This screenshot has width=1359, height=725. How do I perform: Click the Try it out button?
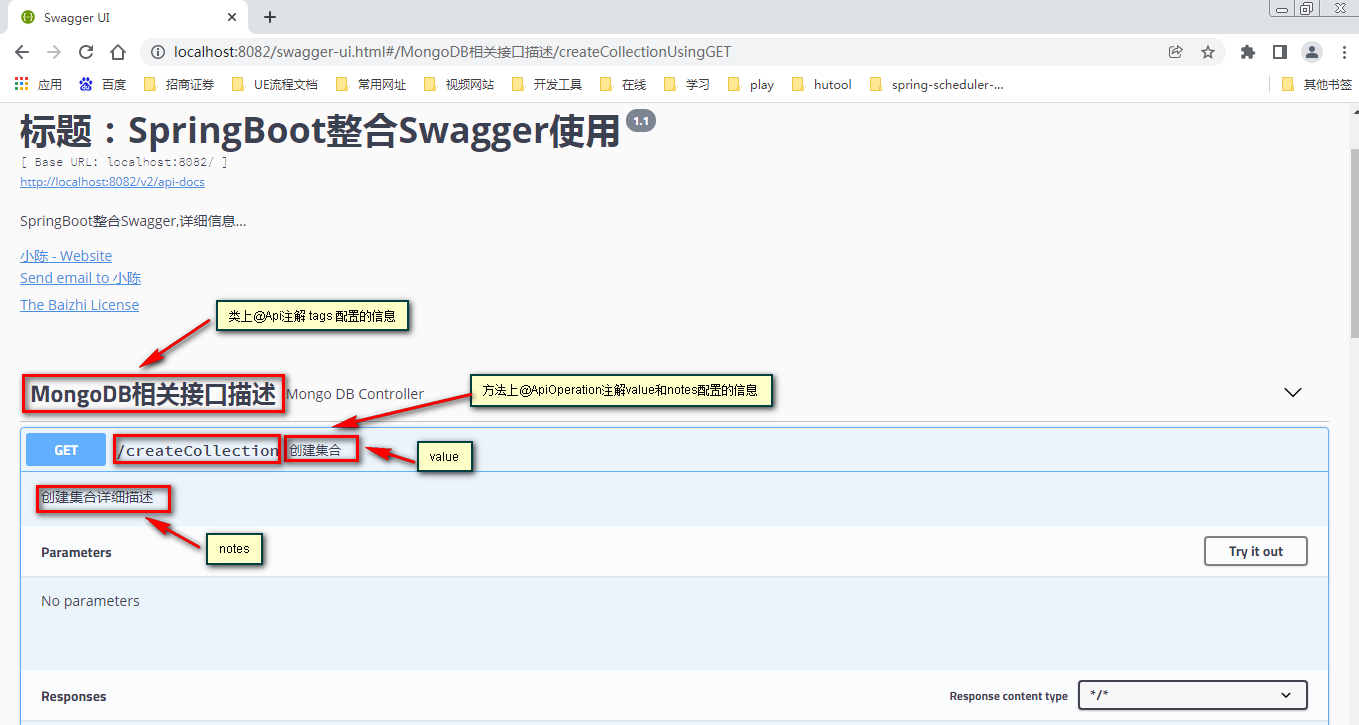click(x=1256, y=551)
